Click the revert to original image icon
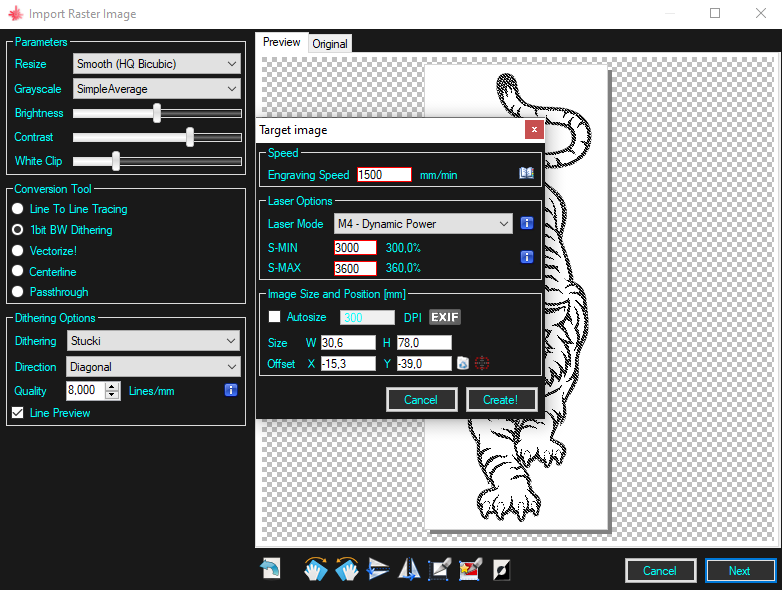Screen dimensions: 782x590 pyautogui.click(x=270, y=570)
